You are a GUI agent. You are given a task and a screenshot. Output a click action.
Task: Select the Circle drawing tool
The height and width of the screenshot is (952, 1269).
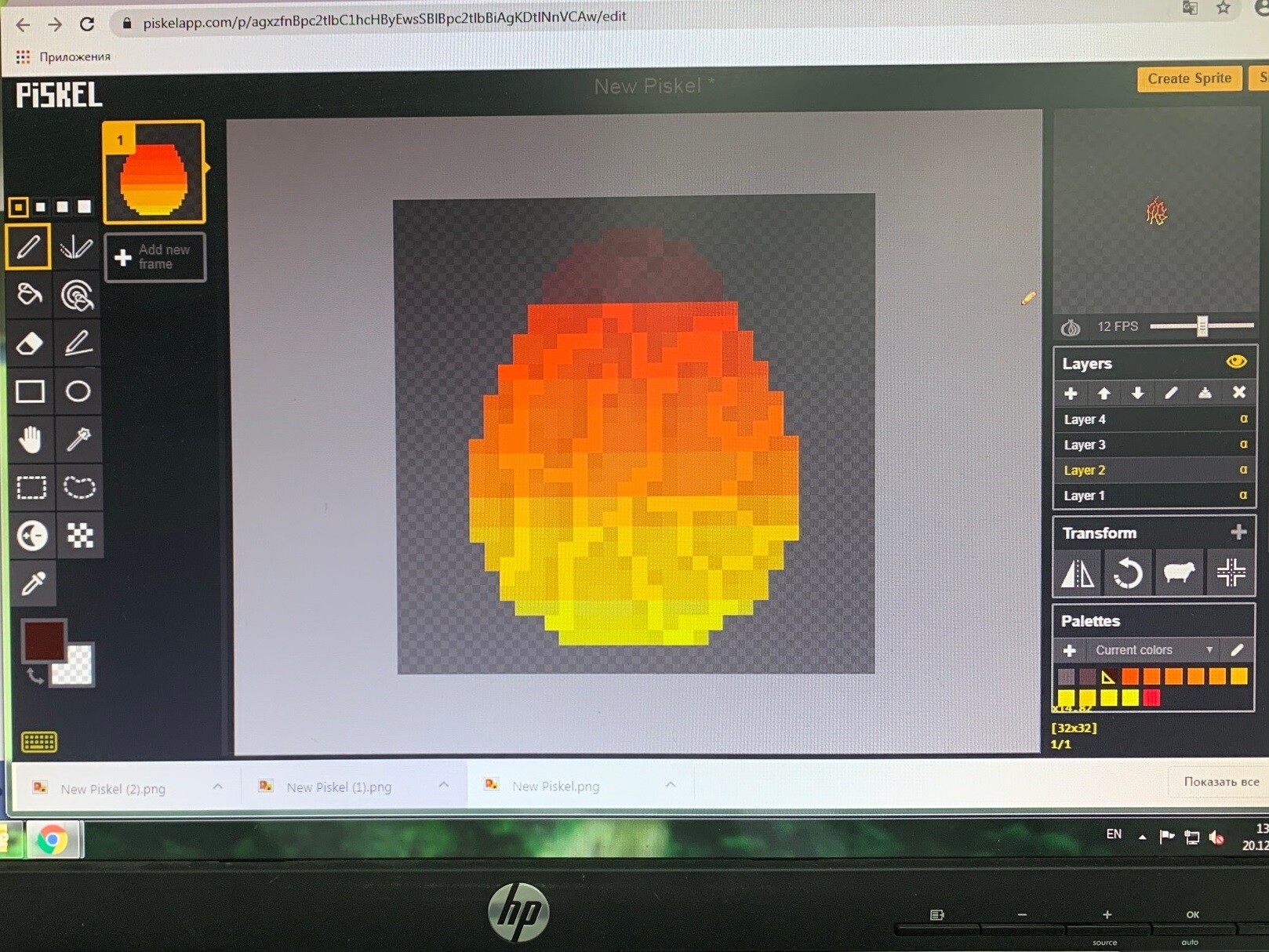tap(78, 392)
